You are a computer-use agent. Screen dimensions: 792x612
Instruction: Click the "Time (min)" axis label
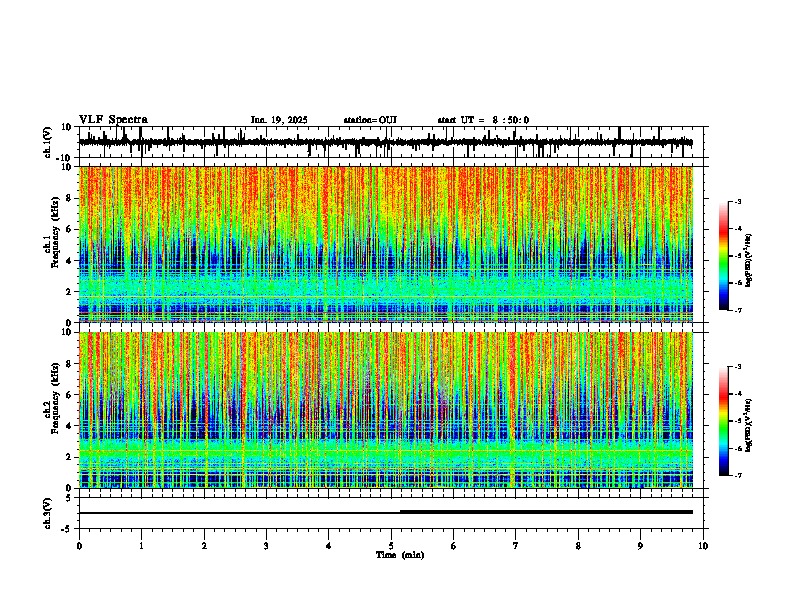[x=400, y=555]
